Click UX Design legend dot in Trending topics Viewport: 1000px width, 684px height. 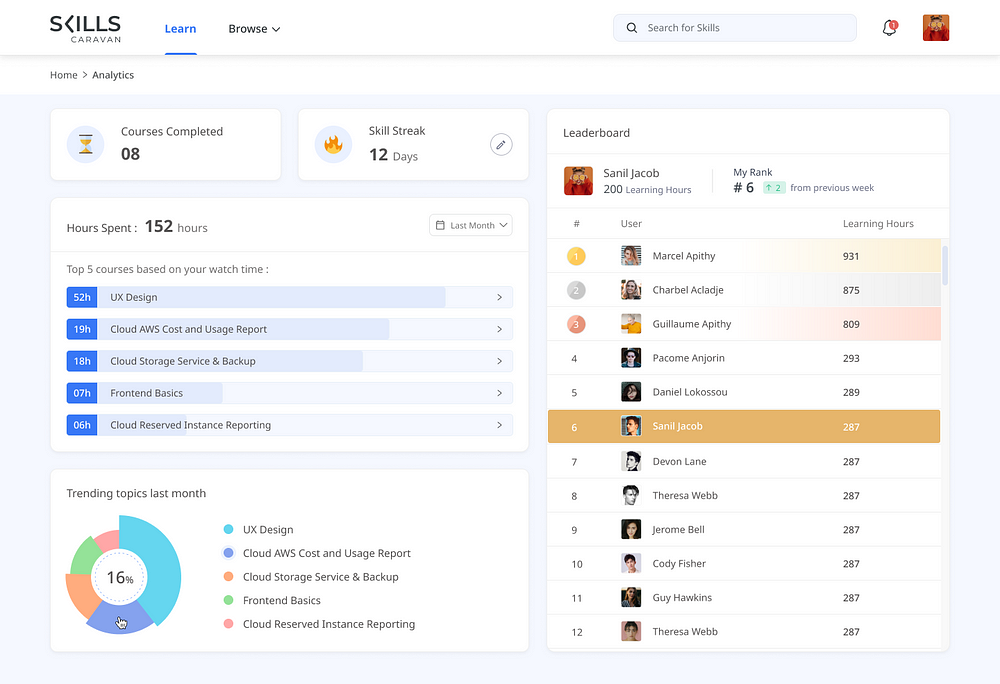(x=228, y=530)
